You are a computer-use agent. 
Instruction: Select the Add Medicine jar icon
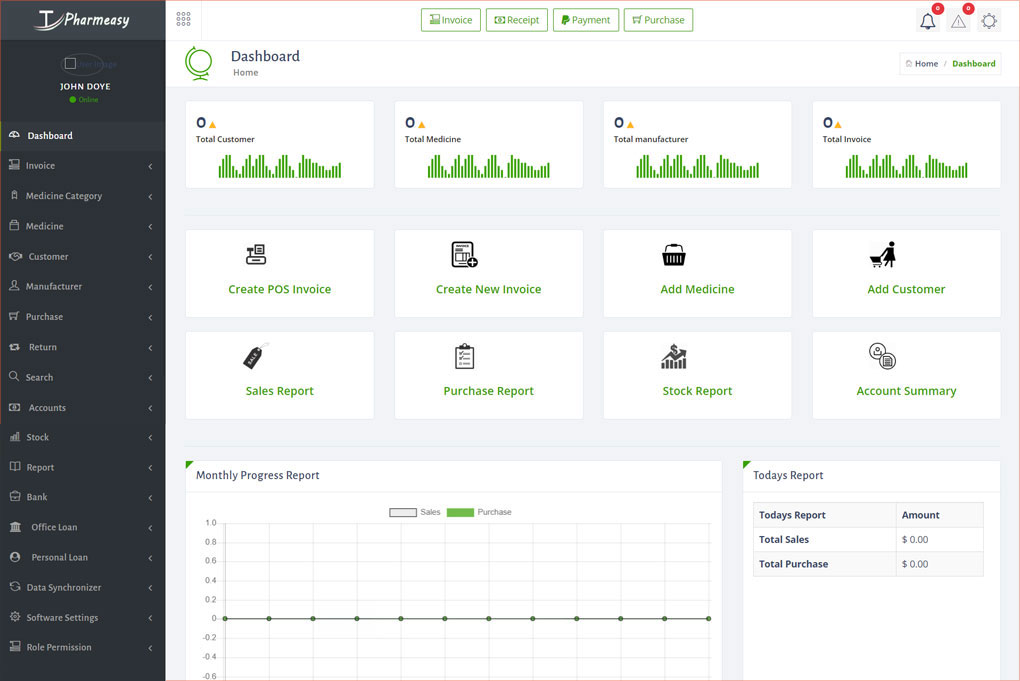pos(672,254)
